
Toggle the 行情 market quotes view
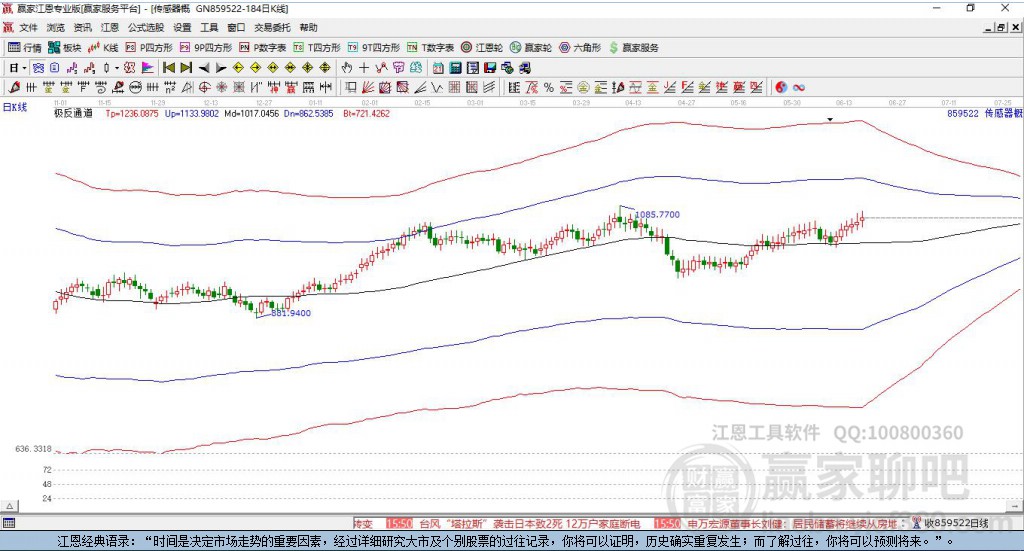click(x=24, y=48)
